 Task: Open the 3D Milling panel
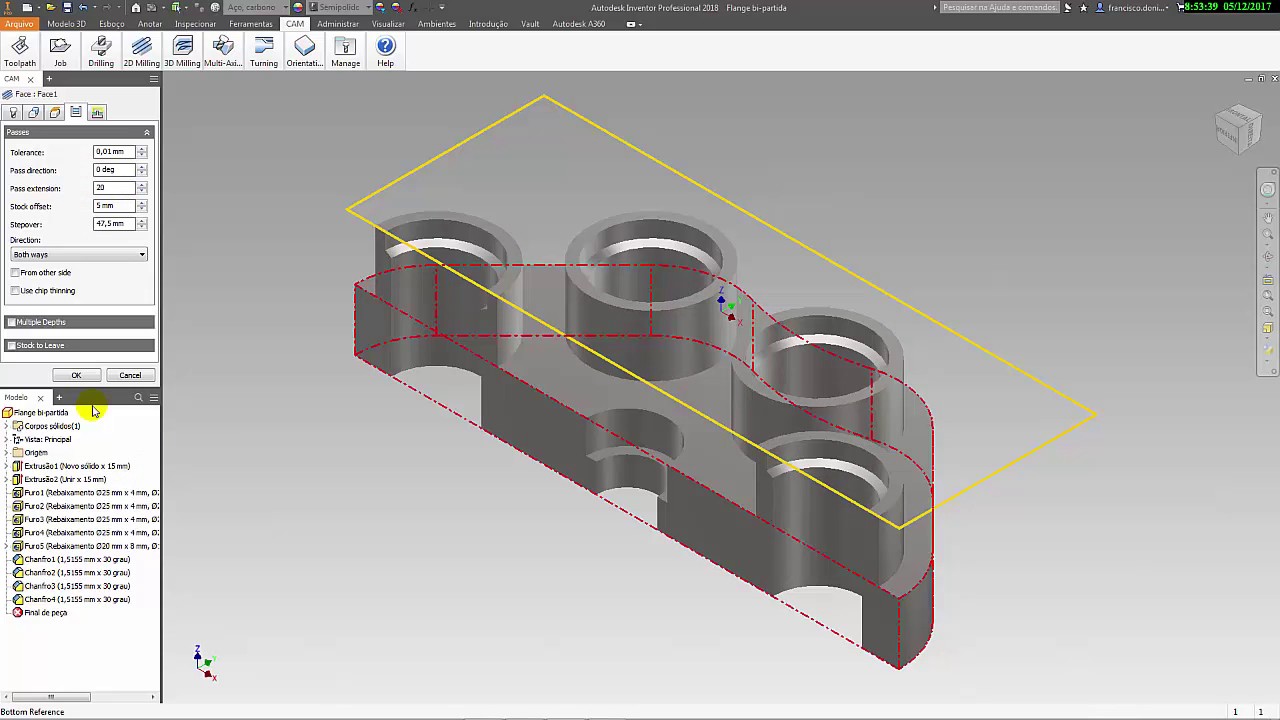[x=182, y=52]
